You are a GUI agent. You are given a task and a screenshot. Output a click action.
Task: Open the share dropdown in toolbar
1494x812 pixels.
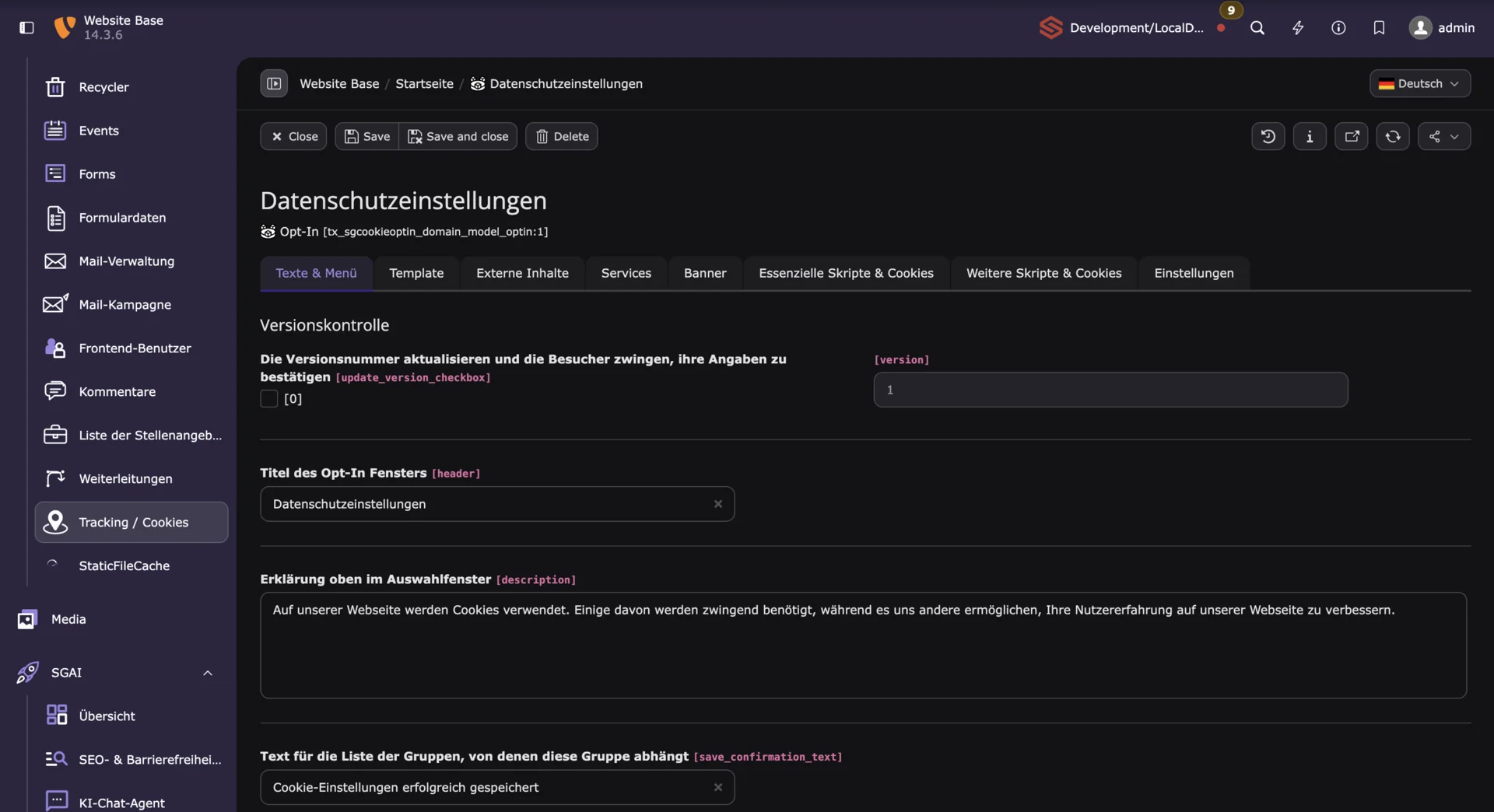tap(1444, 137)
